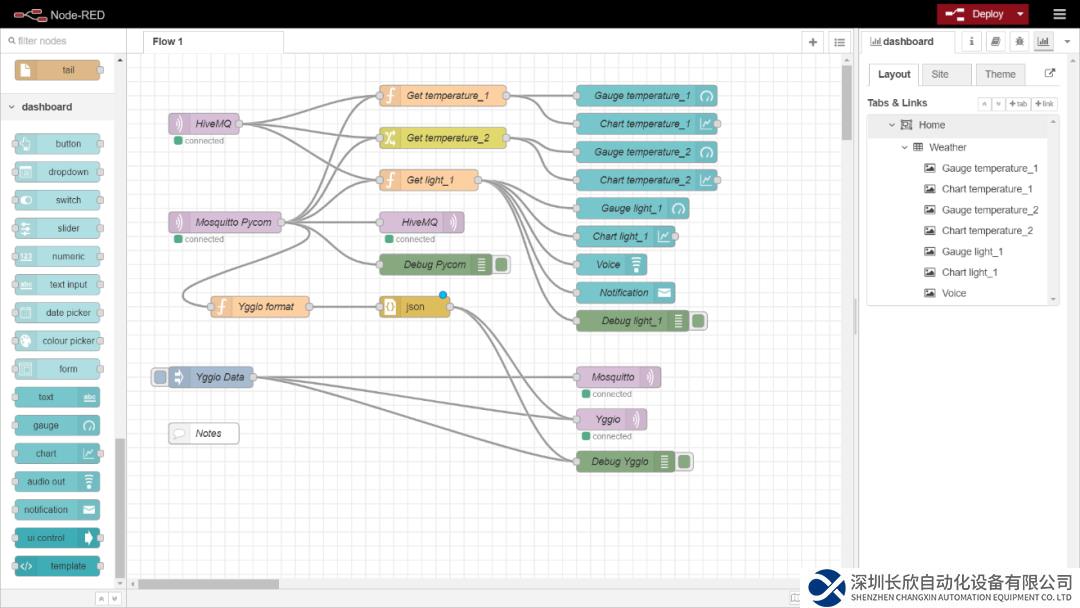1080x608 pixels.
Task: Collapse the Home tab tree item
Action: point(892,125)
